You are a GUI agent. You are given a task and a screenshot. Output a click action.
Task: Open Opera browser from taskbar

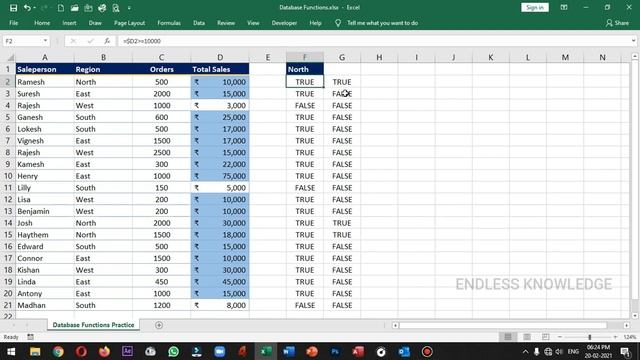pos(81,352)
